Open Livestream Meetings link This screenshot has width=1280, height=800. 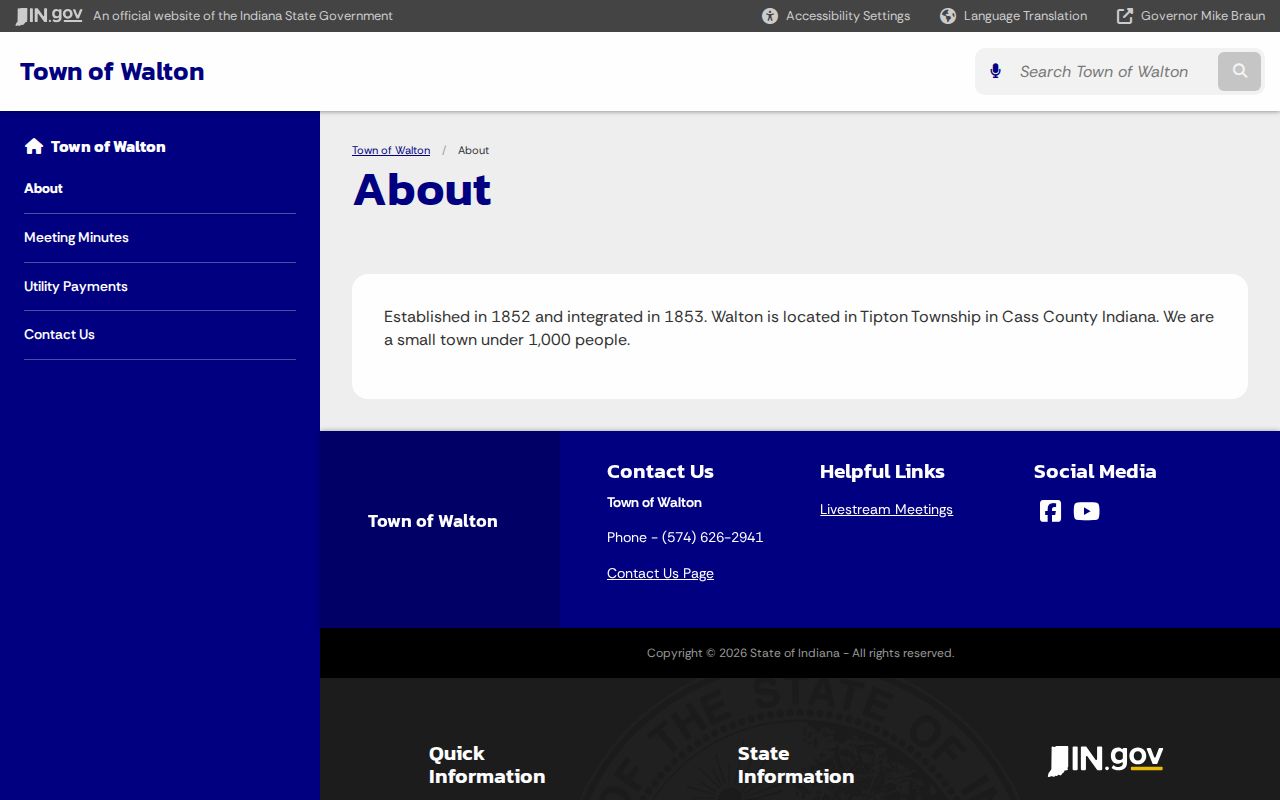[x=886, y=509]
